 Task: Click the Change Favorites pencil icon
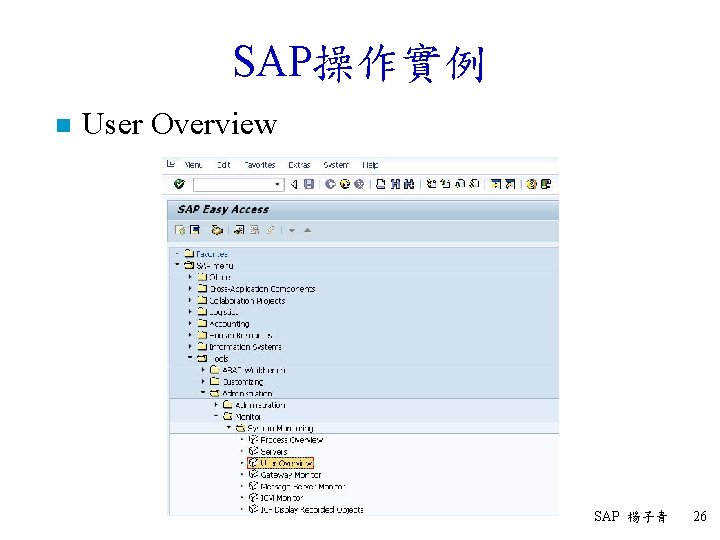(x=270, y=230)
